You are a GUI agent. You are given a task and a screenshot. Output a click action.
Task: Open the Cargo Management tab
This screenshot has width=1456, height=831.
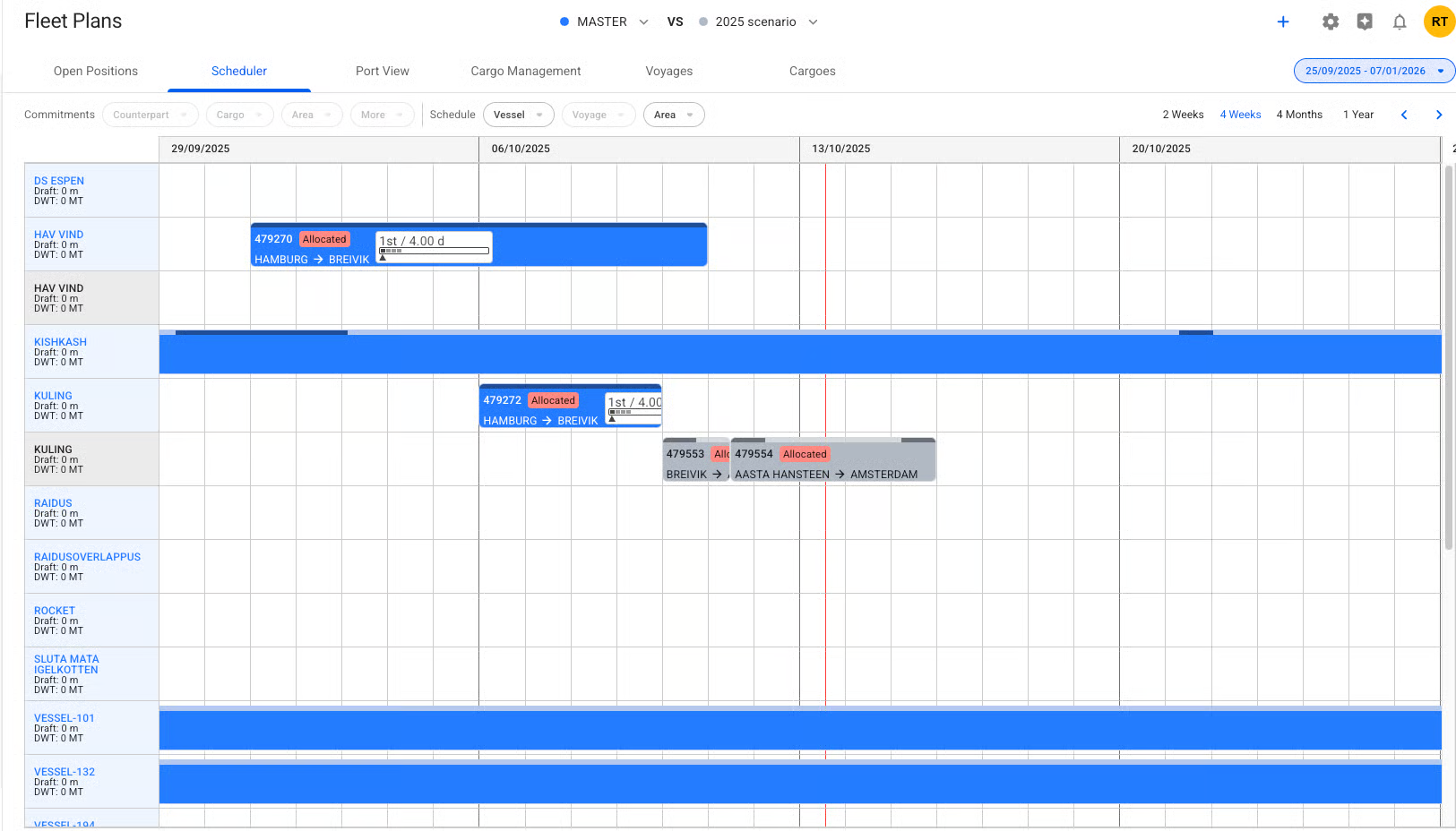click(525, 72)
